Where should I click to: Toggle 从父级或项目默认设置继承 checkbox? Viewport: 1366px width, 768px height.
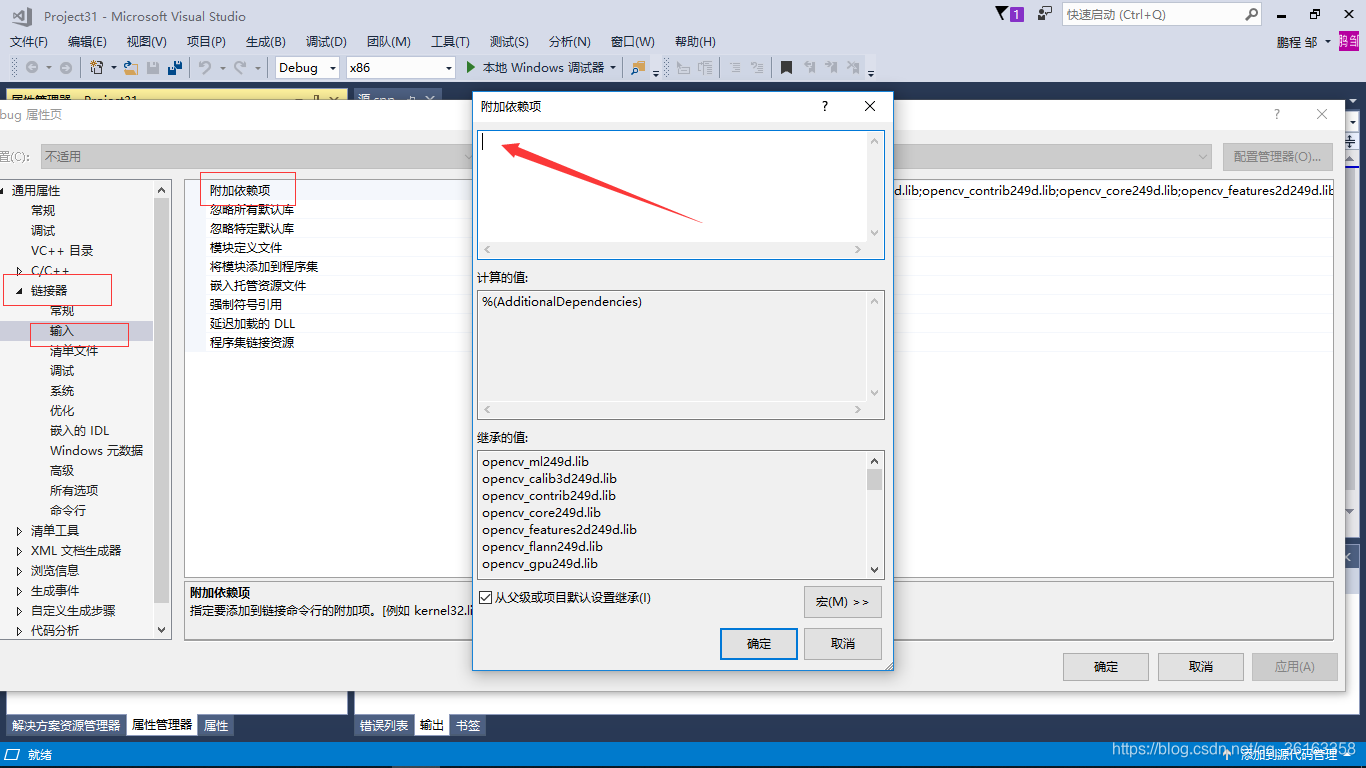tap(487, 596)
